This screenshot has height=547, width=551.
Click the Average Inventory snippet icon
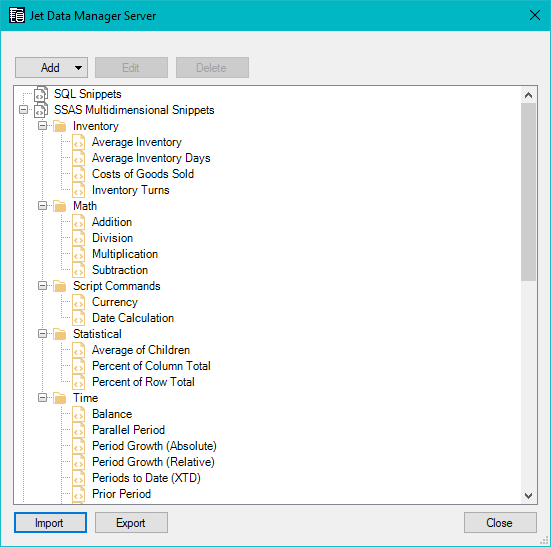pos(79,142)
